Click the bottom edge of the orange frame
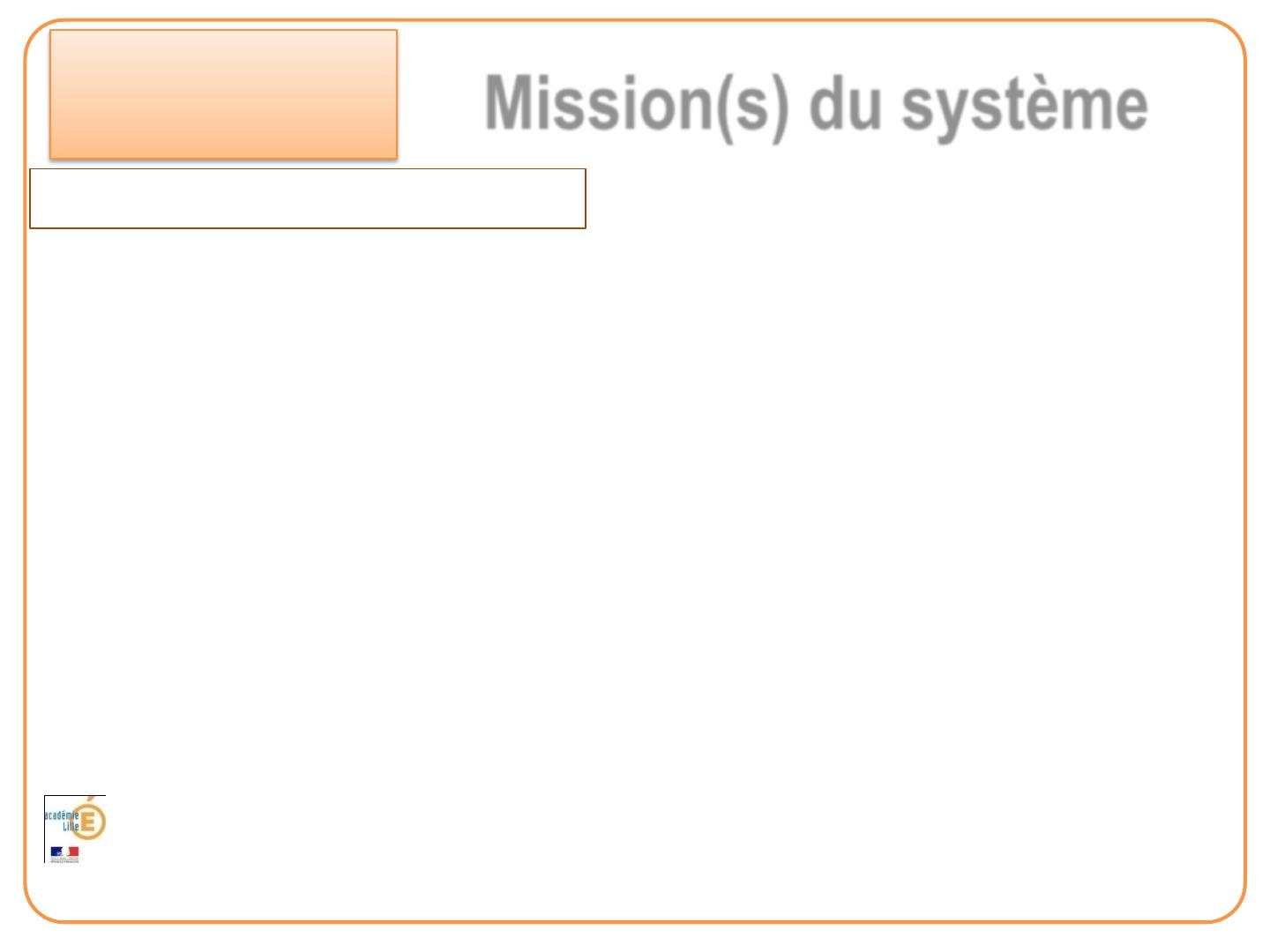 pos(635,922)
